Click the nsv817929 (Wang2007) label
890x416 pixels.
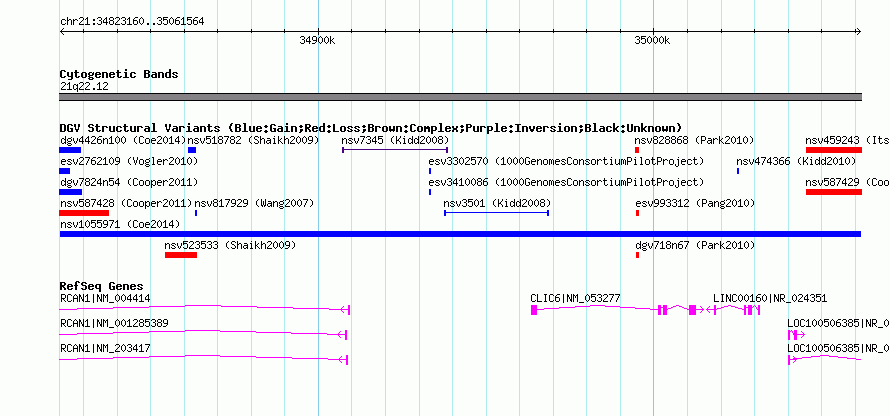click(254, 203)
